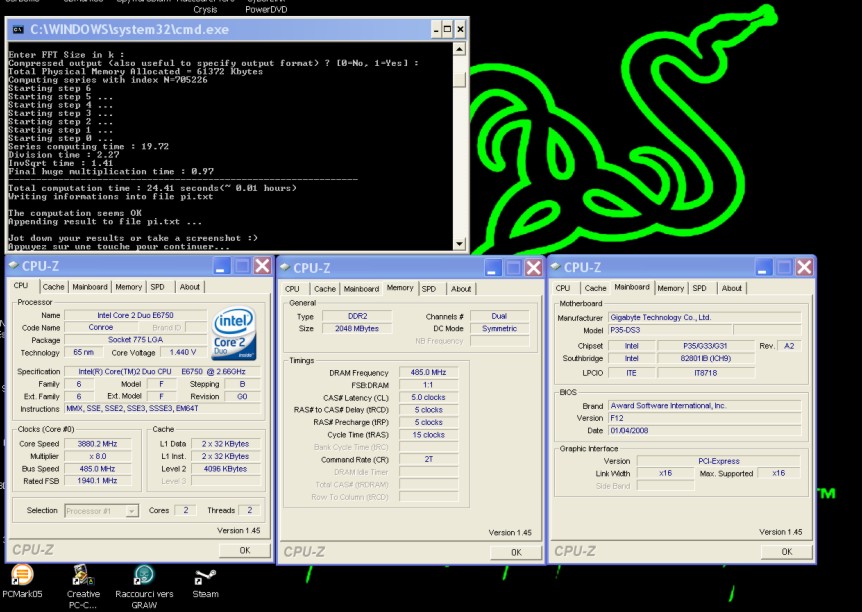Open Cache tab in right CPU-Z window
Screen dimensions: 862x612
point(595,288)
